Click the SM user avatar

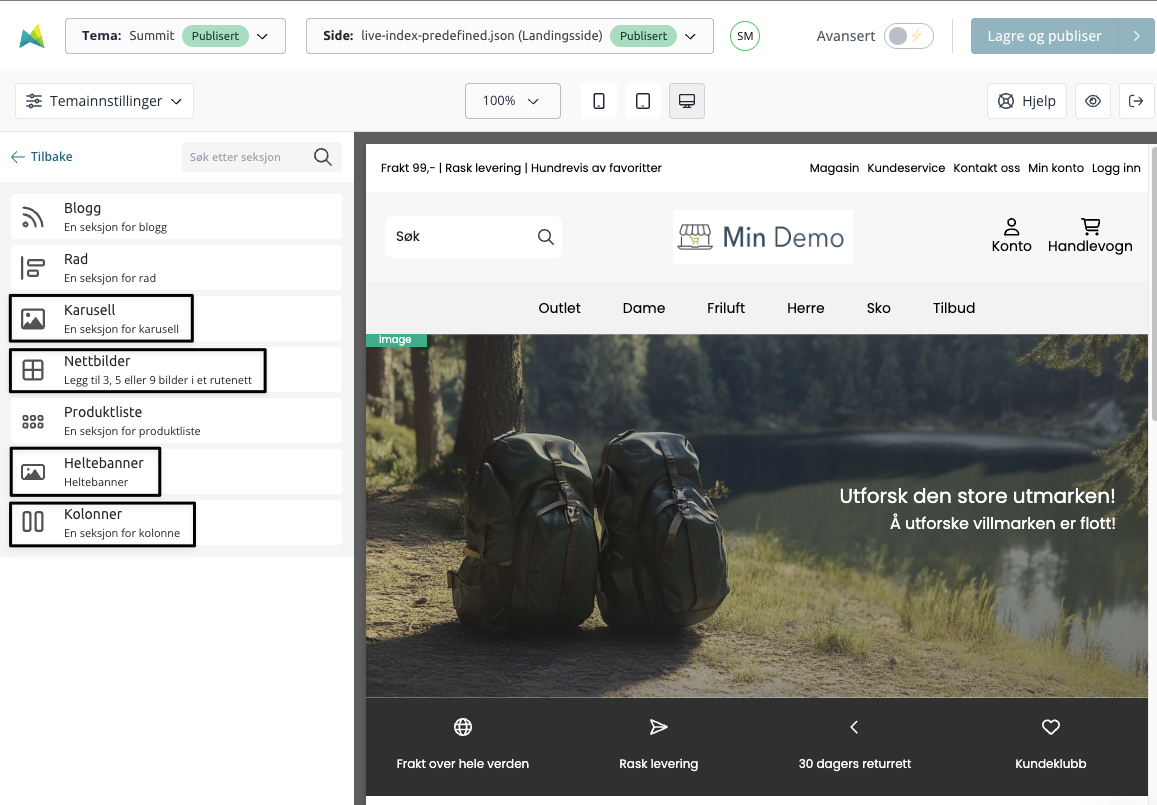coord(745,36)
